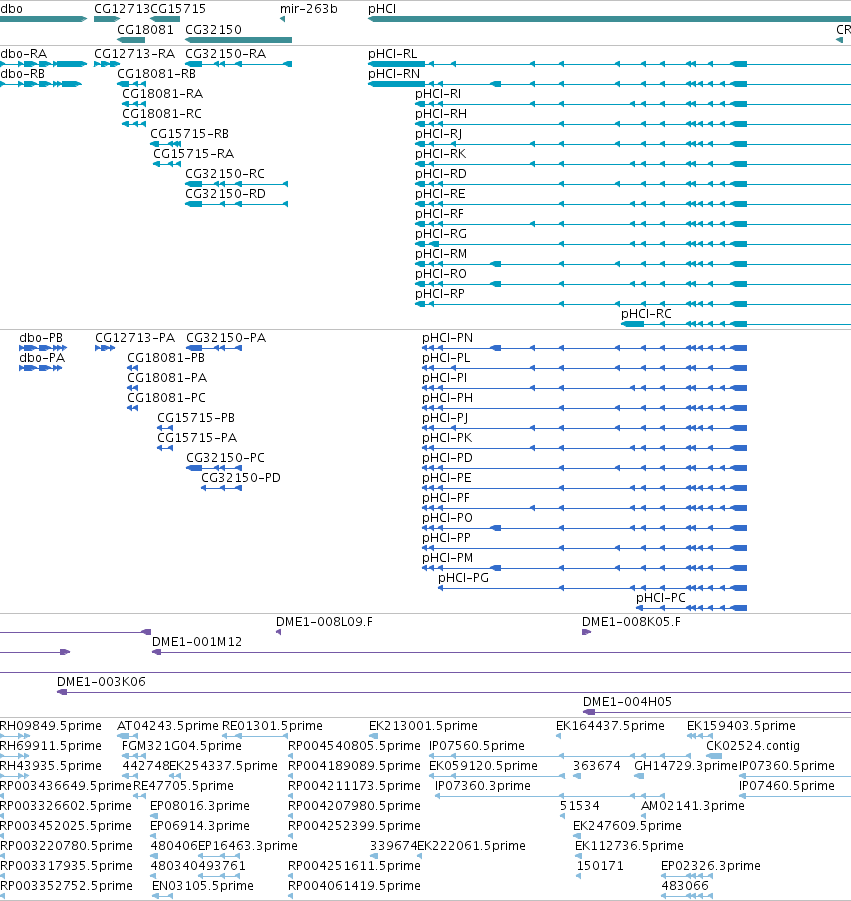851x901 pixels.
Task: Open the GH14729.3prime EST label
Action: [x=686, y=766]
